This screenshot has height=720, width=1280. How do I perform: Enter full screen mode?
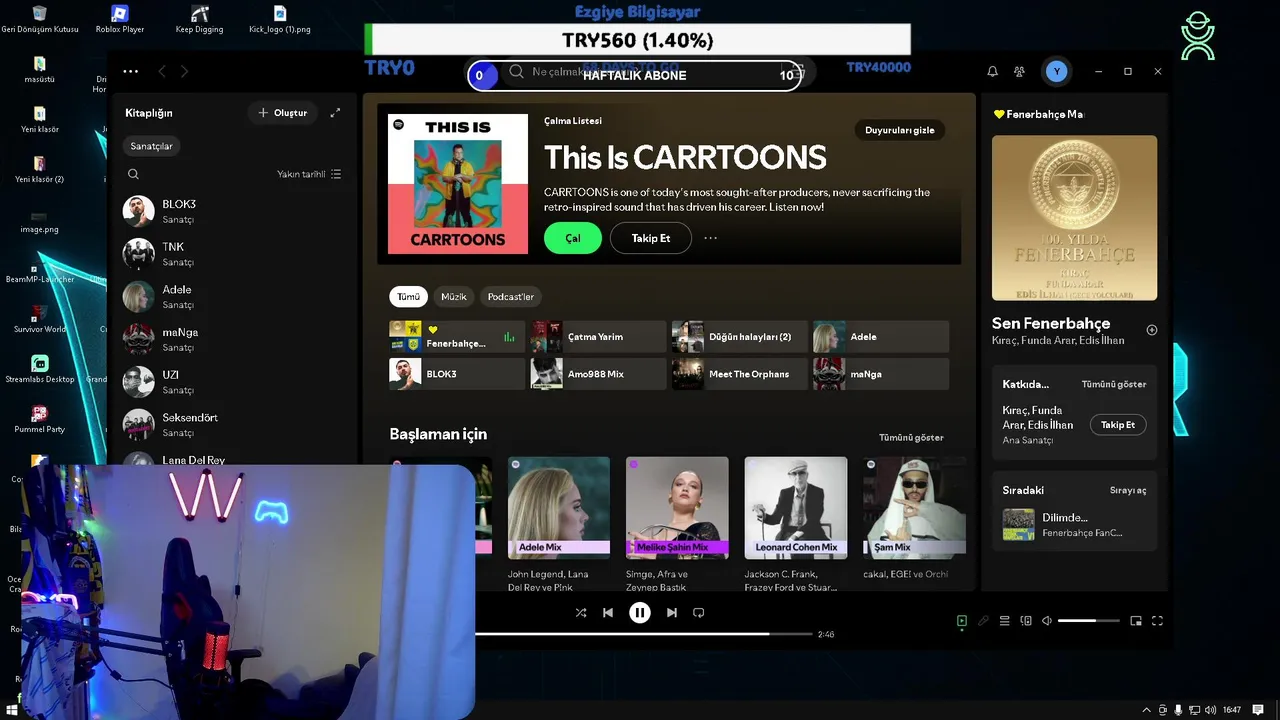tap(1157, 621)
